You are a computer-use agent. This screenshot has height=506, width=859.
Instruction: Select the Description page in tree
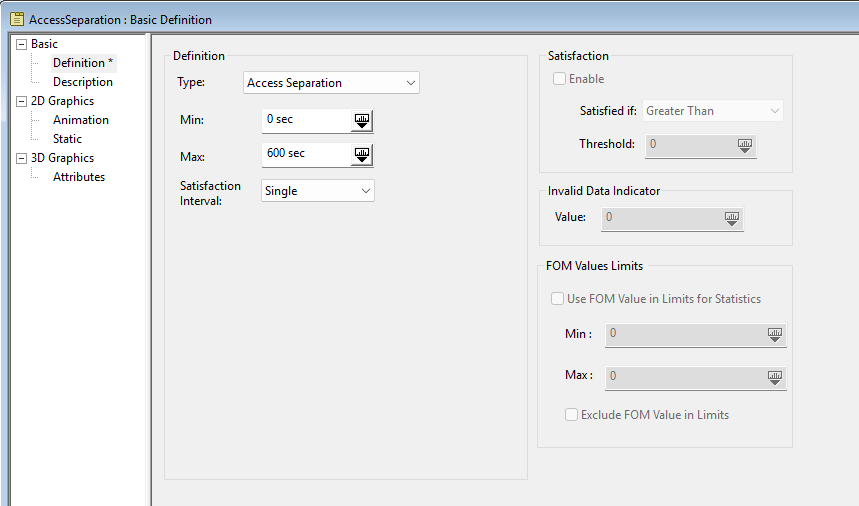(83, 82)
